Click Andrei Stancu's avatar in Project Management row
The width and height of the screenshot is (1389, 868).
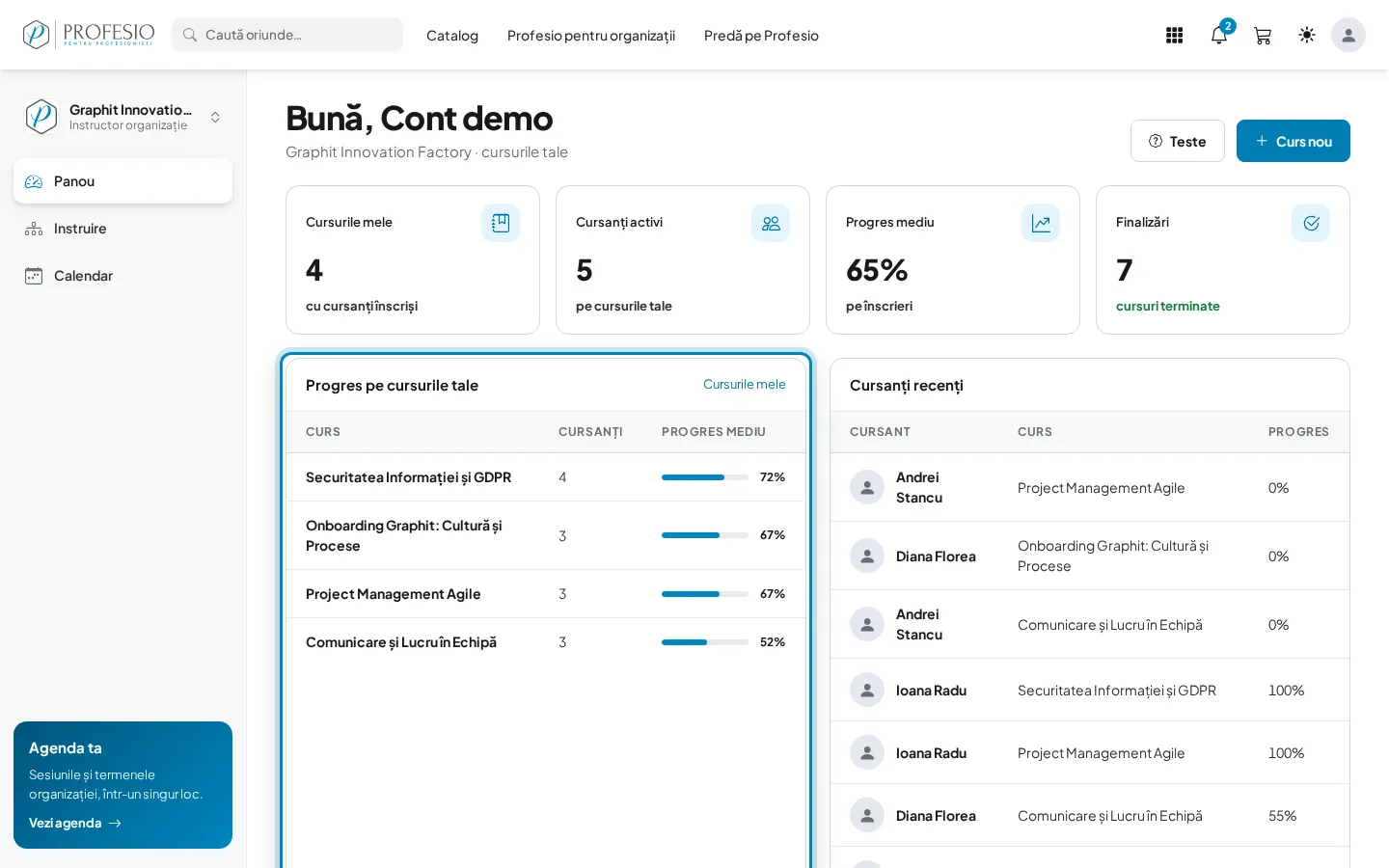867,487
